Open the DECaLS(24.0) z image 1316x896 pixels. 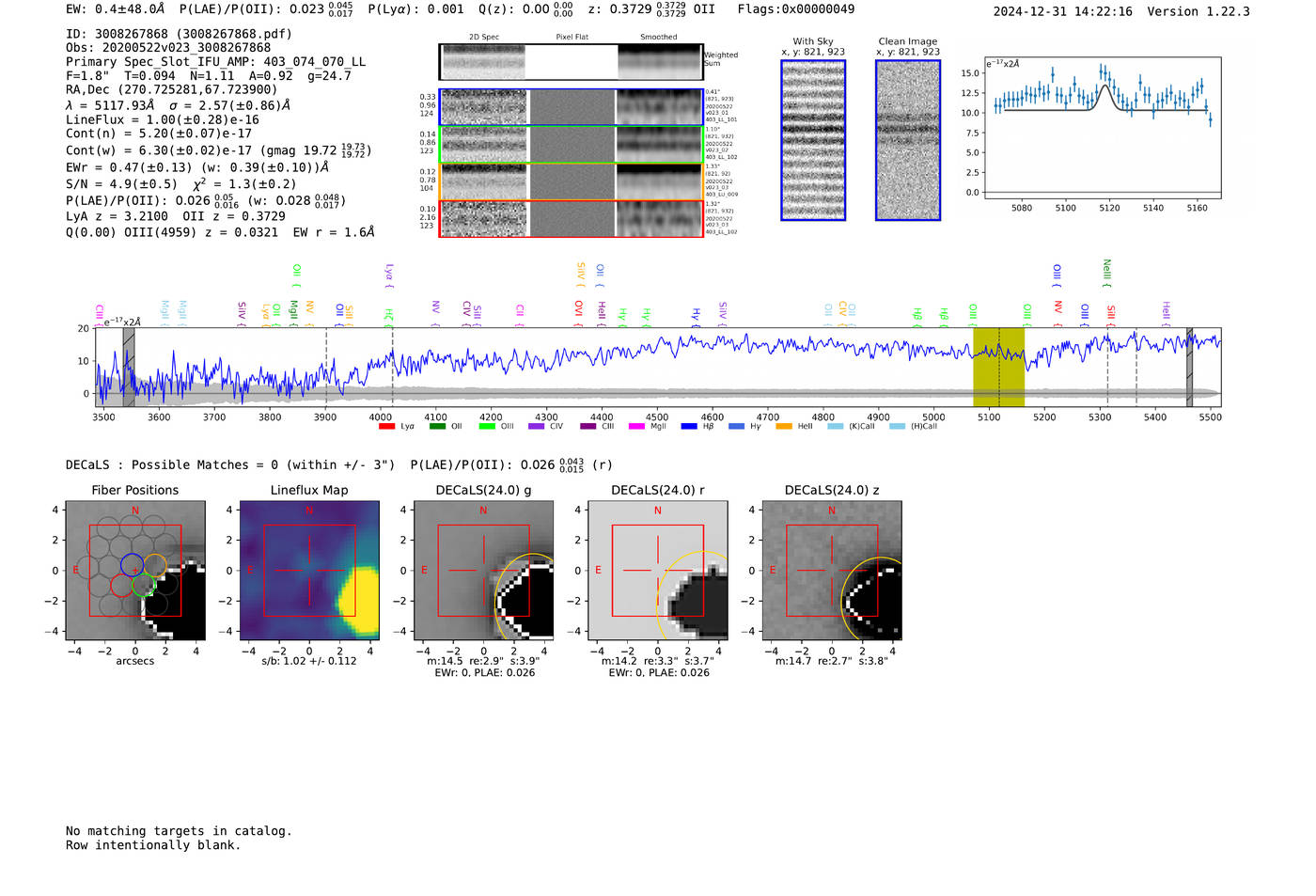[x=832, y=570]
